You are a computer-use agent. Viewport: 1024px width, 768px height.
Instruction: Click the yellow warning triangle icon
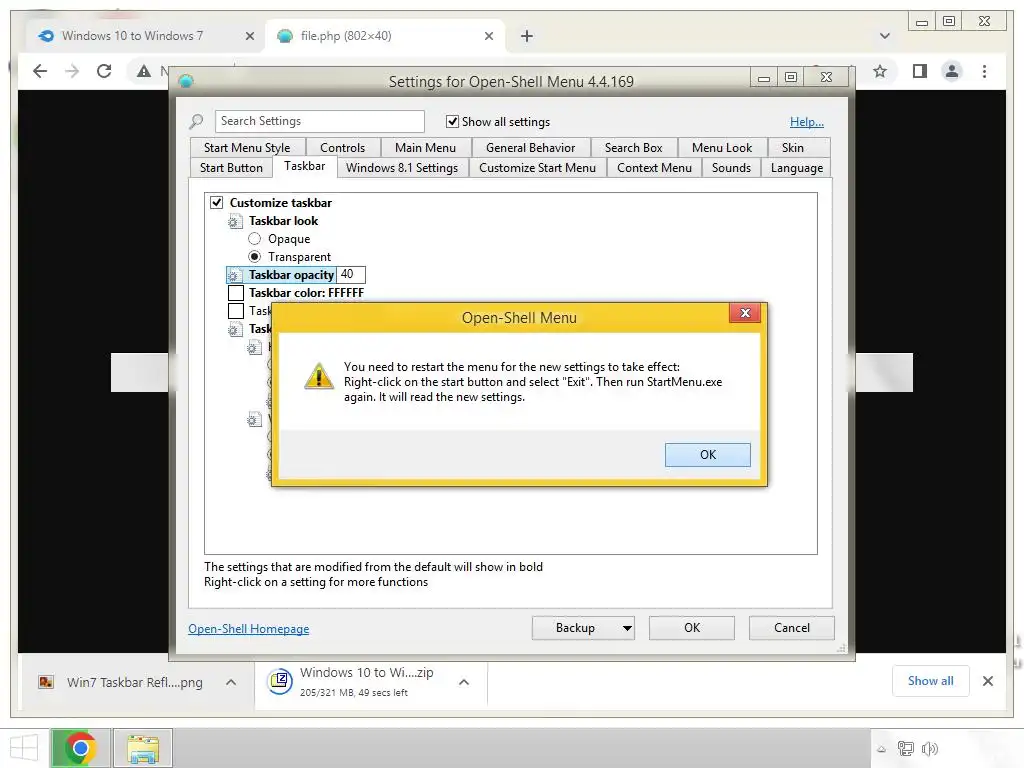click(319, 376)
